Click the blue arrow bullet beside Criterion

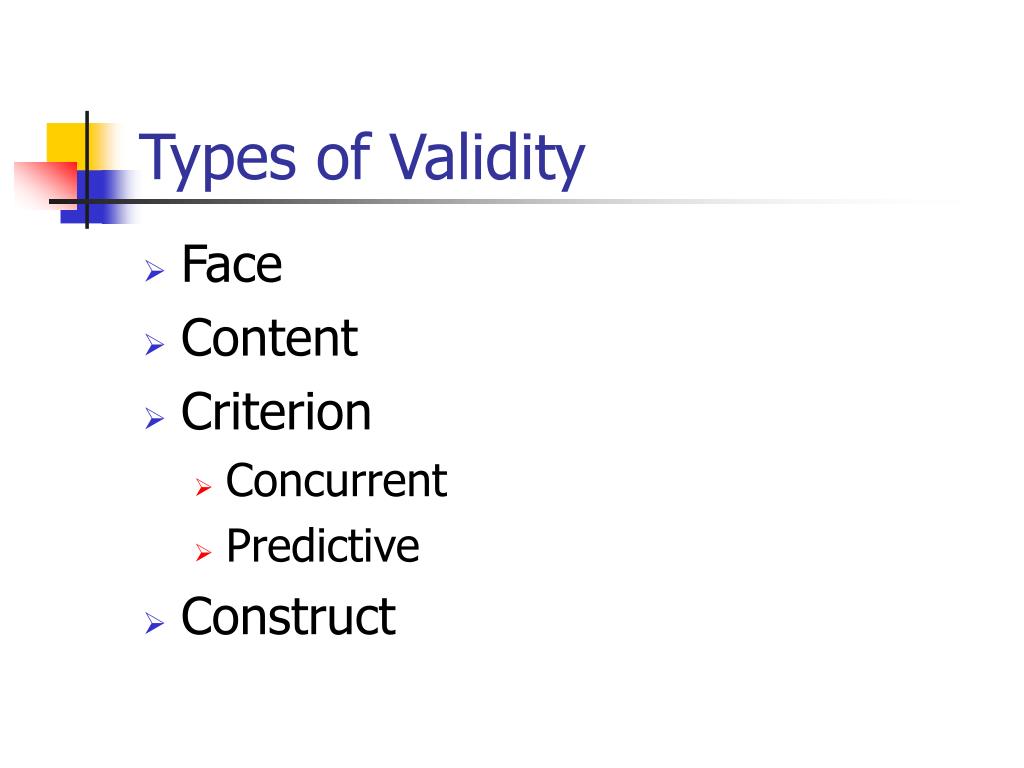(155, 418)
